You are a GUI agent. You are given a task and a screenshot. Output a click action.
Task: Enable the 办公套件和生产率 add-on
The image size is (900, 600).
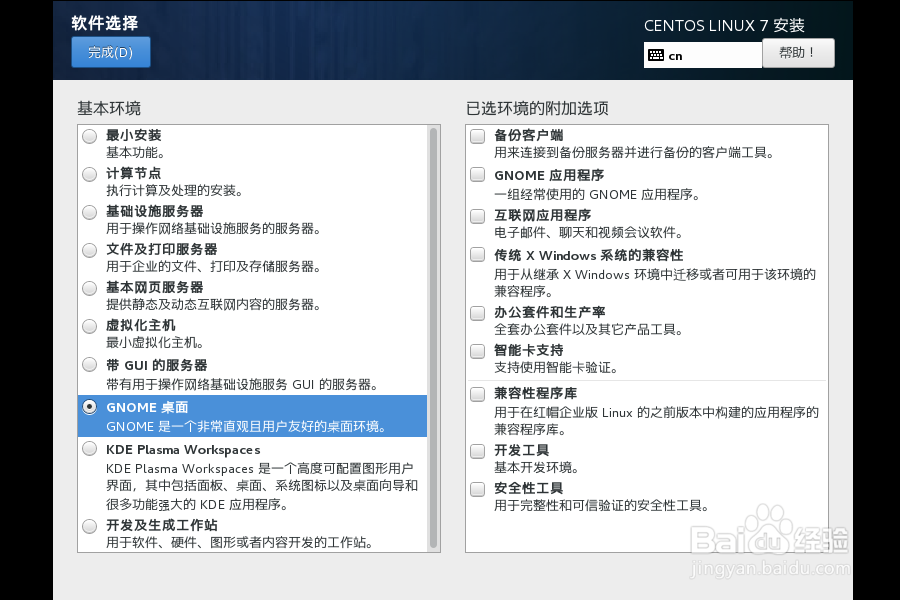click(477, 313)
